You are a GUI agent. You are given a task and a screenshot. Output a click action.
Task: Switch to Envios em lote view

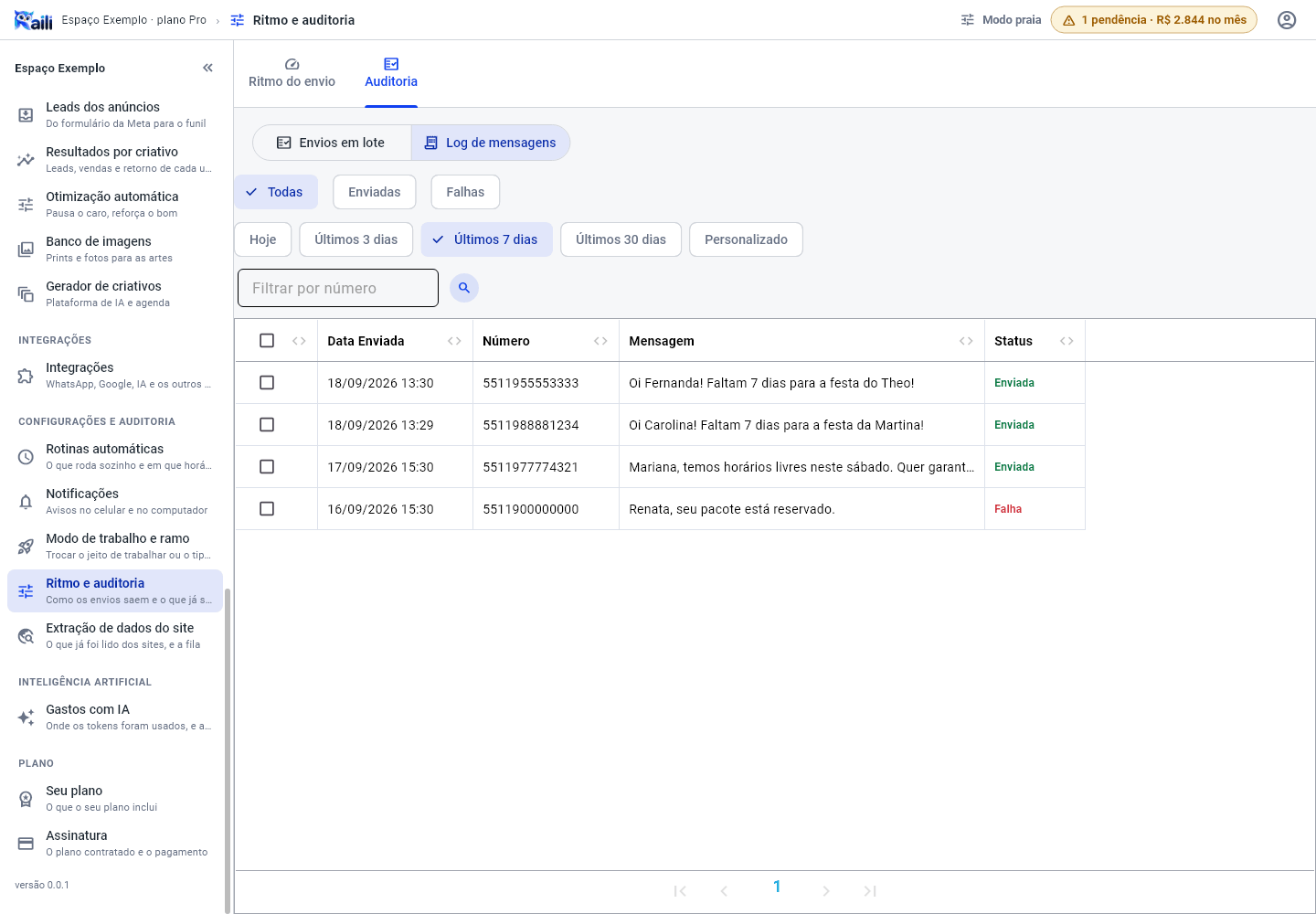pos(332,143)
